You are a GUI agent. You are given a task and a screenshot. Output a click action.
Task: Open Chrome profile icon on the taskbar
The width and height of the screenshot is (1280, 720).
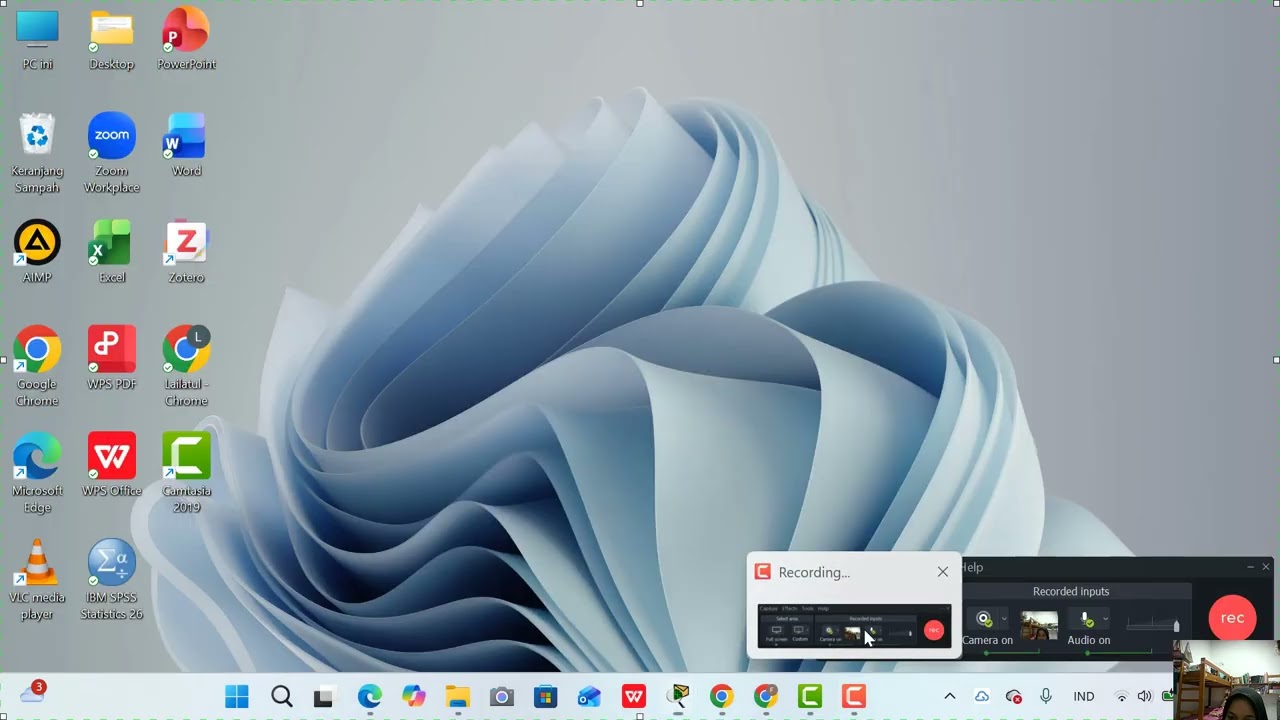766,697
